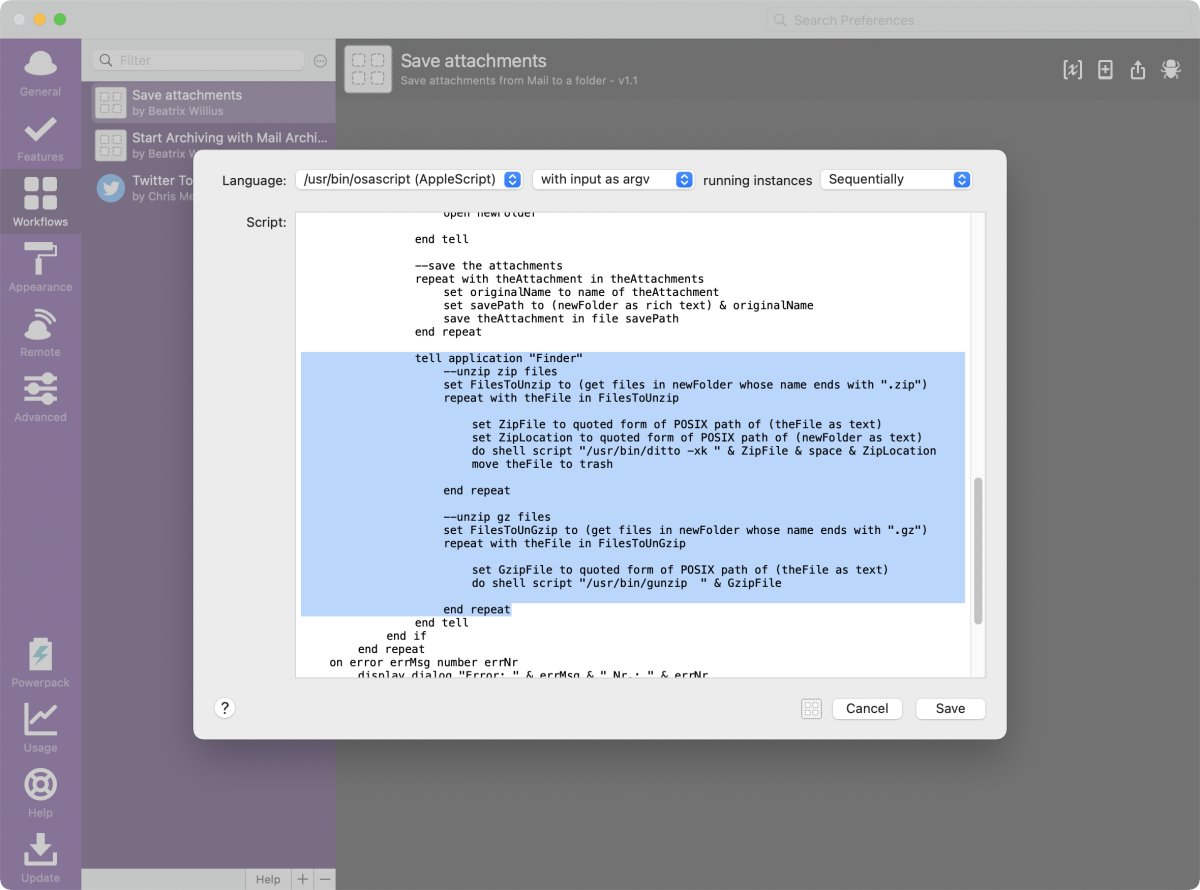
Task: Open the filter options ellipsis menu
Action: click(x=320, y=60)
